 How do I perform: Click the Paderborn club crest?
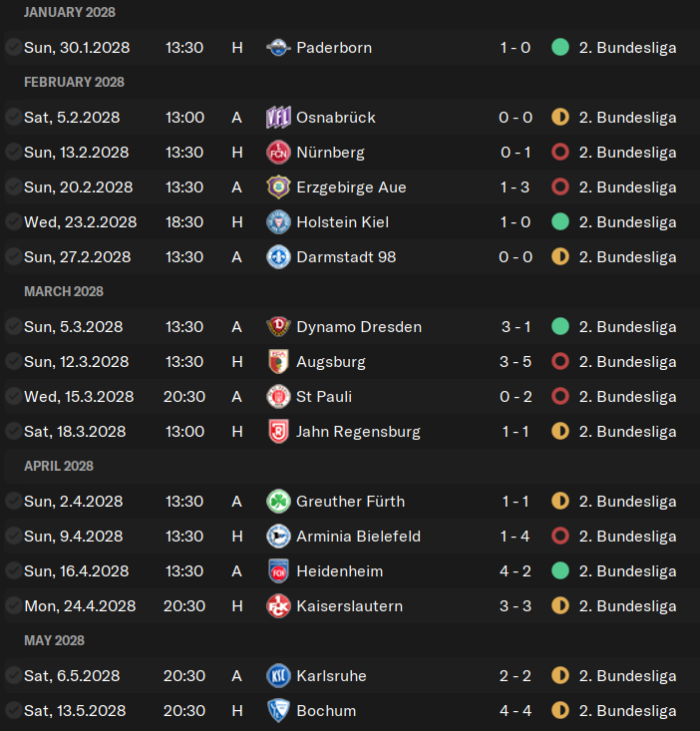(278, 48)
